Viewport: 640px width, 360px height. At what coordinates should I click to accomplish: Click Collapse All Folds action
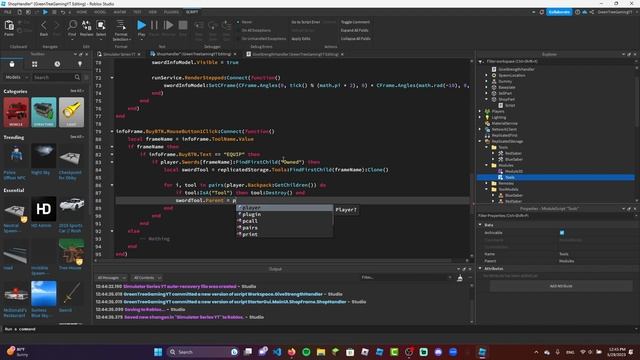click(356, 39)
